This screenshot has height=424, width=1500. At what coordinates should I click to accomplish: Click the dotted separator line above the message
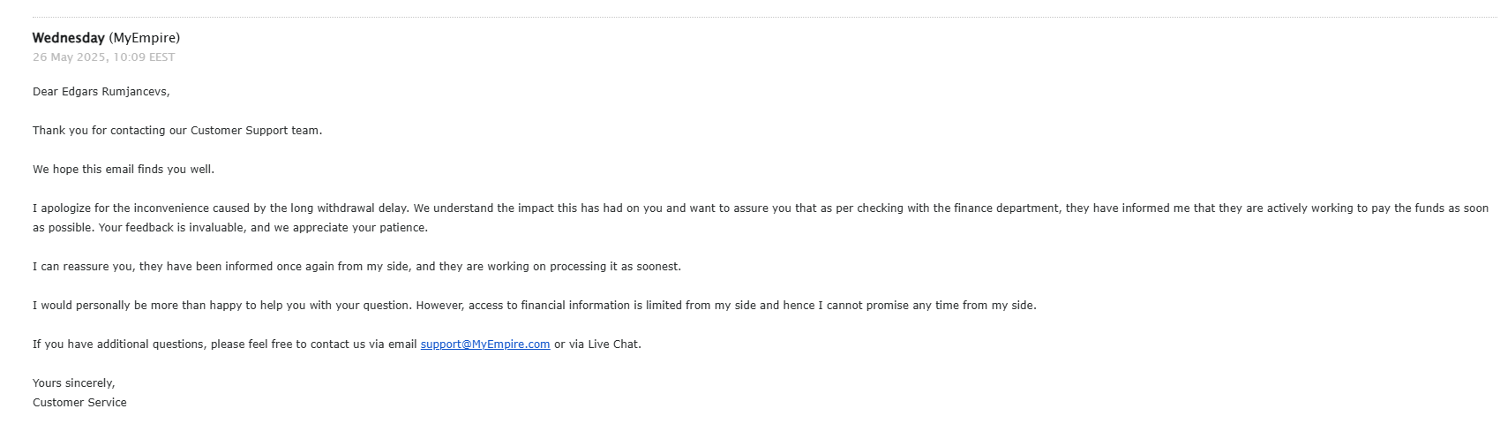point(750,17)
